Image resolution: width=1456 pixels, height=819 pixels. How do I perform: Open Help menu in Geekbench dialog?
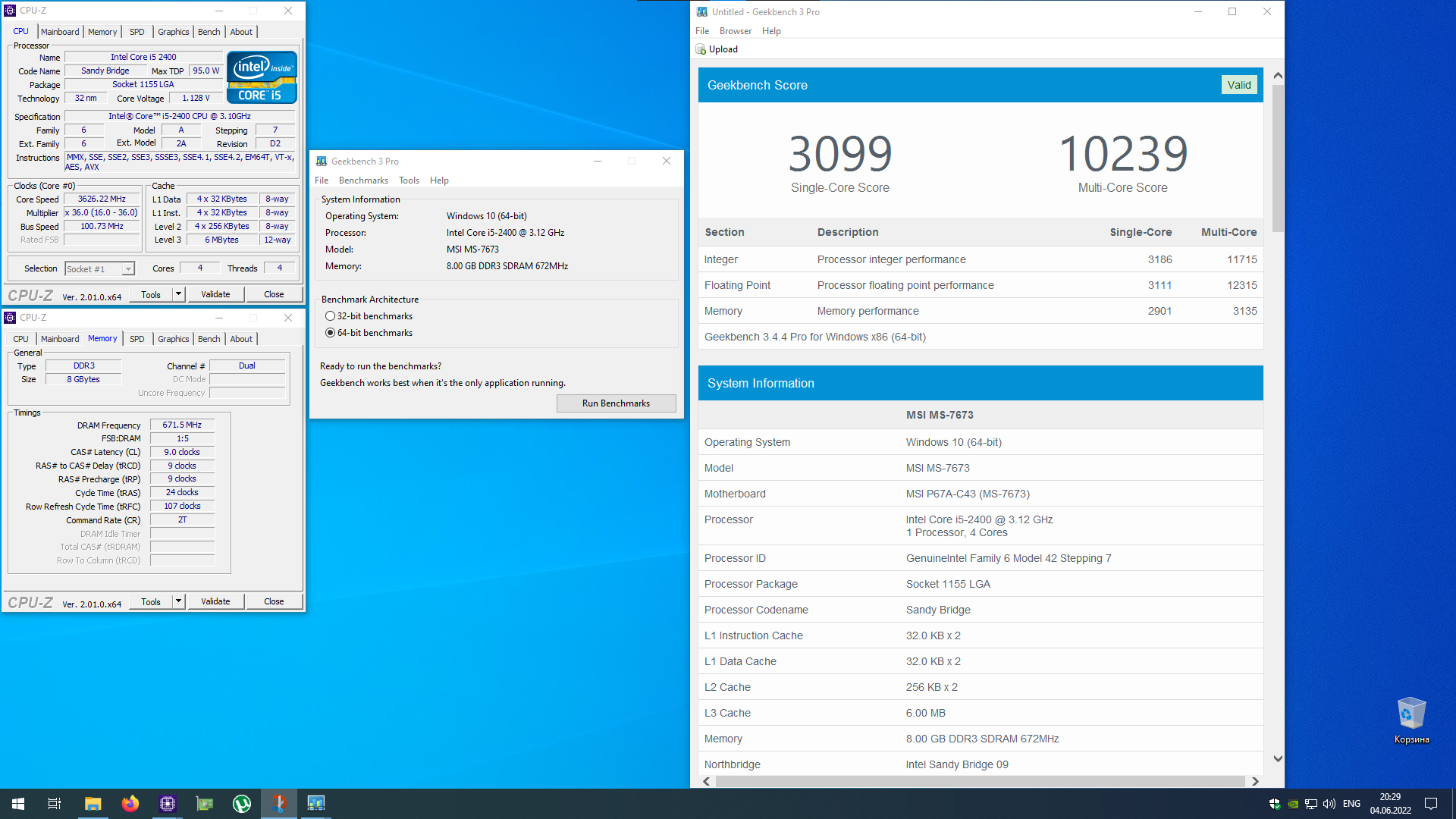pyautogui.click(x=439, y=180)
